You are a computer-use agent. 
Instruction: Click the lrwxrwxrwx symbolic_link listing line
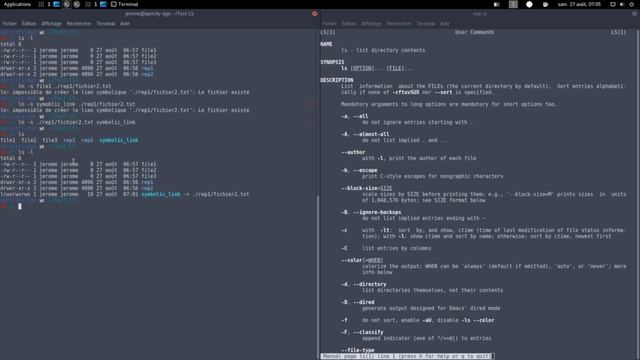pyautogui.click(x=124, y=194)
